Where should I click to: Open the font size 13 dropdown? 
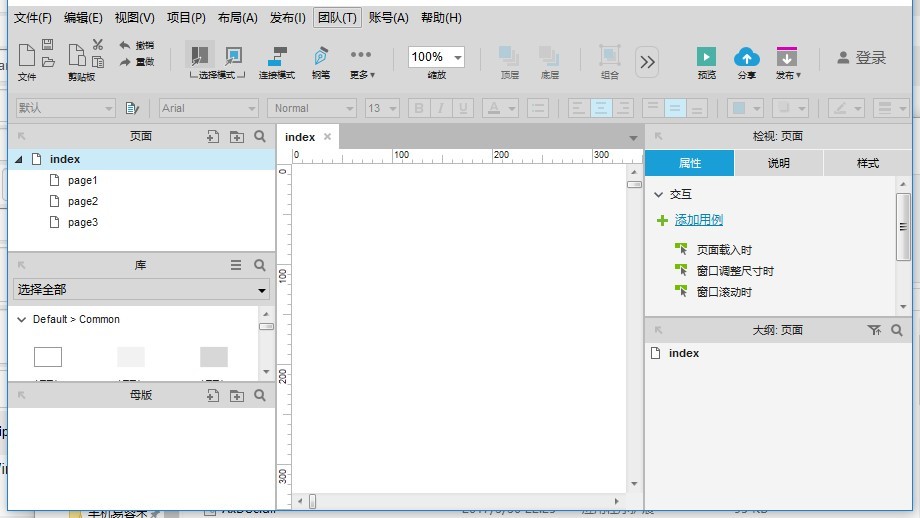point(382,108)
